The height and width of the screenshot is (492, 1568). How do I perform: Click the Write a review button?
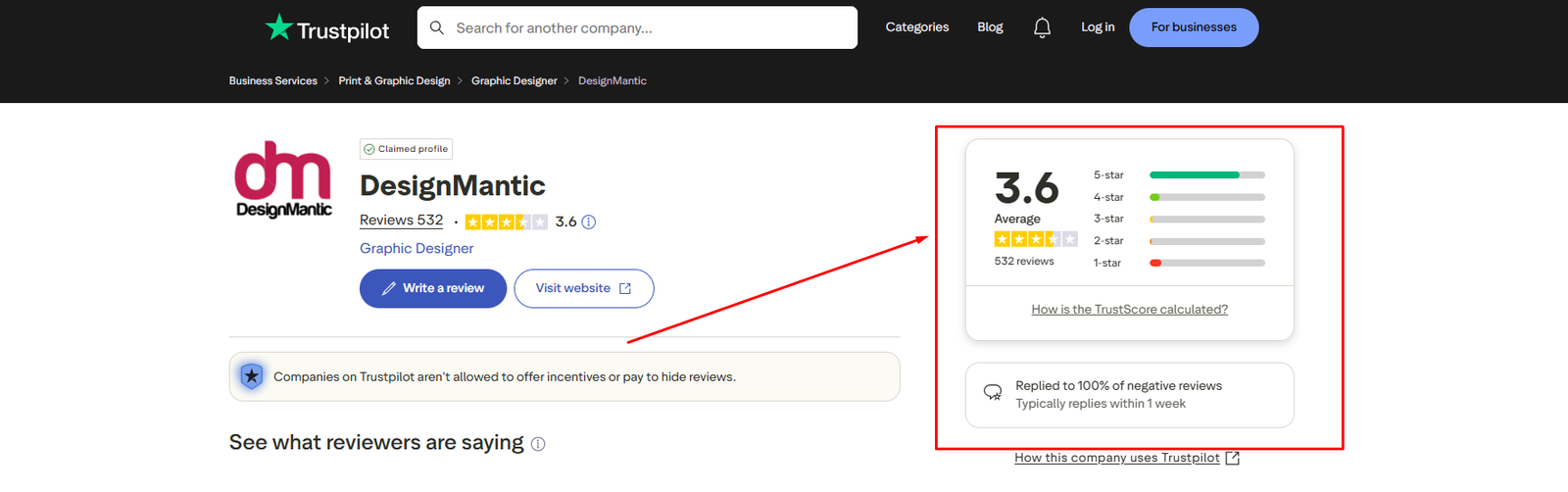[x=433, y=288]
